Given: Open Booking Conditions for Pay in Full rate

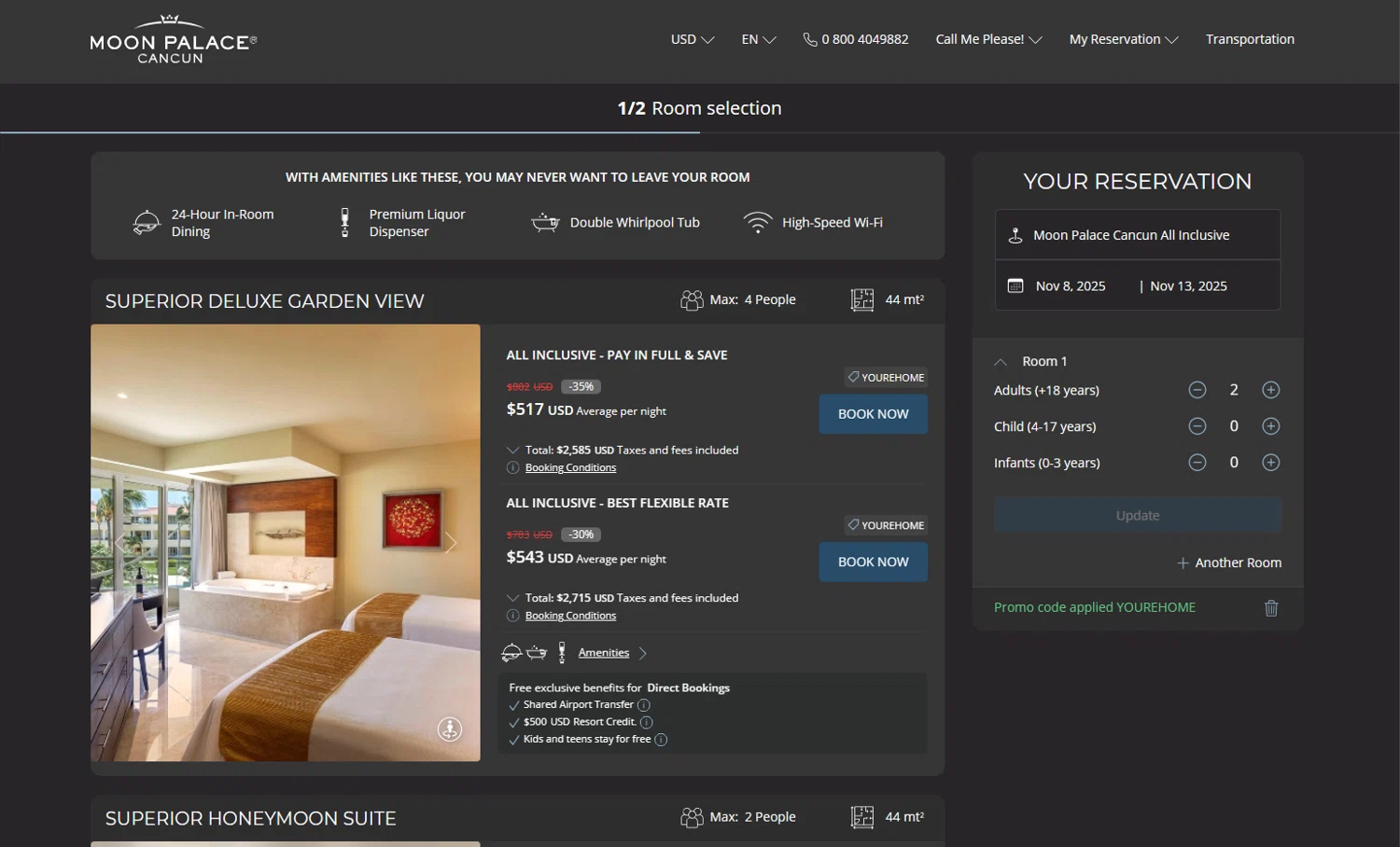Looking at the screenshot, I should tap(570, 468).
